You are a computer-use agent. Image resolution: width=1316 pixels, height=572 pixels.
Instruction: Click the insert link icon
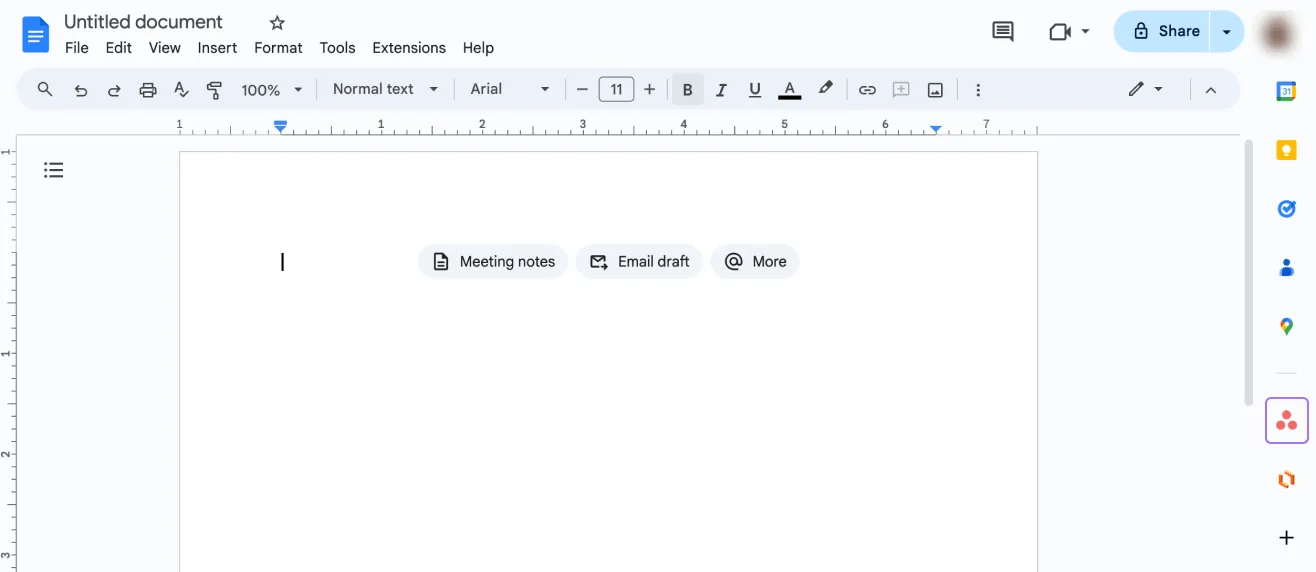(867, 90)
